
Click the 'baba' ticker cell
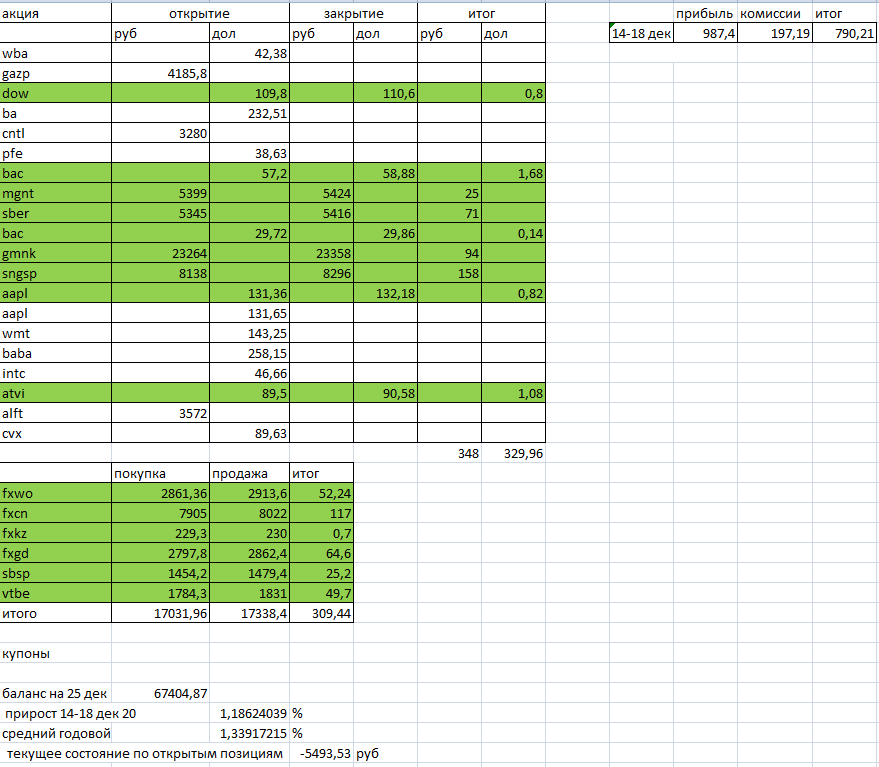(x=55, y=353)
